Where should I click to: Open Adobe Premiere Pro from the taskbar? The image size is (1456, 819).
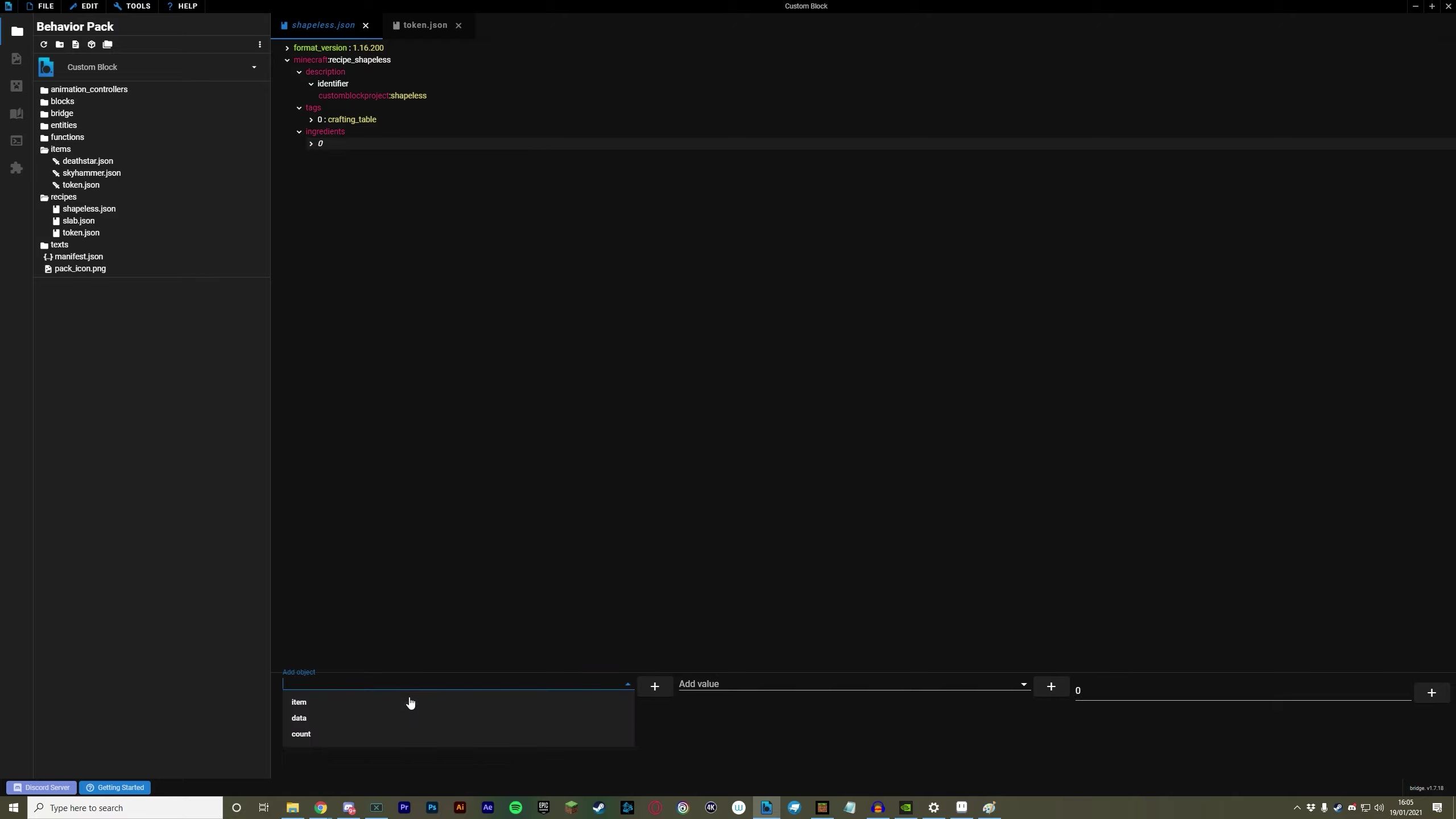(404, 808)
